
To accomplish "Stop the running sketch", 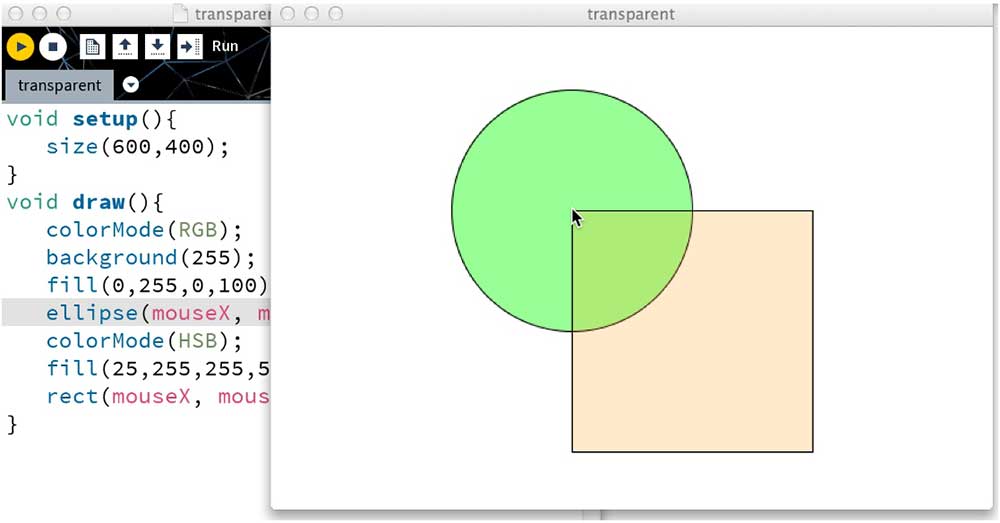I will pyautogui.click(x=53, y=47).
